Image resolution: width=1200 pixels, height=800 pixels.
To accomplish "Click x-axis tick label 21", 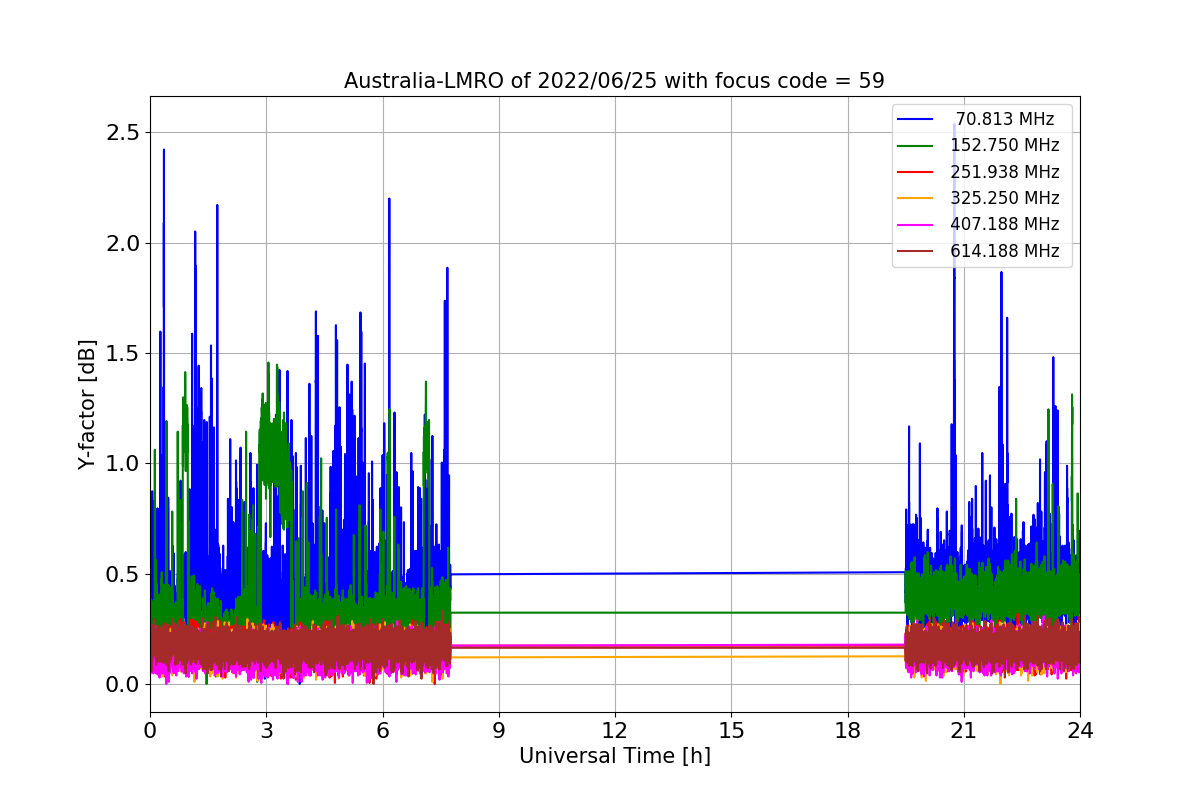I will coord(964,730).
